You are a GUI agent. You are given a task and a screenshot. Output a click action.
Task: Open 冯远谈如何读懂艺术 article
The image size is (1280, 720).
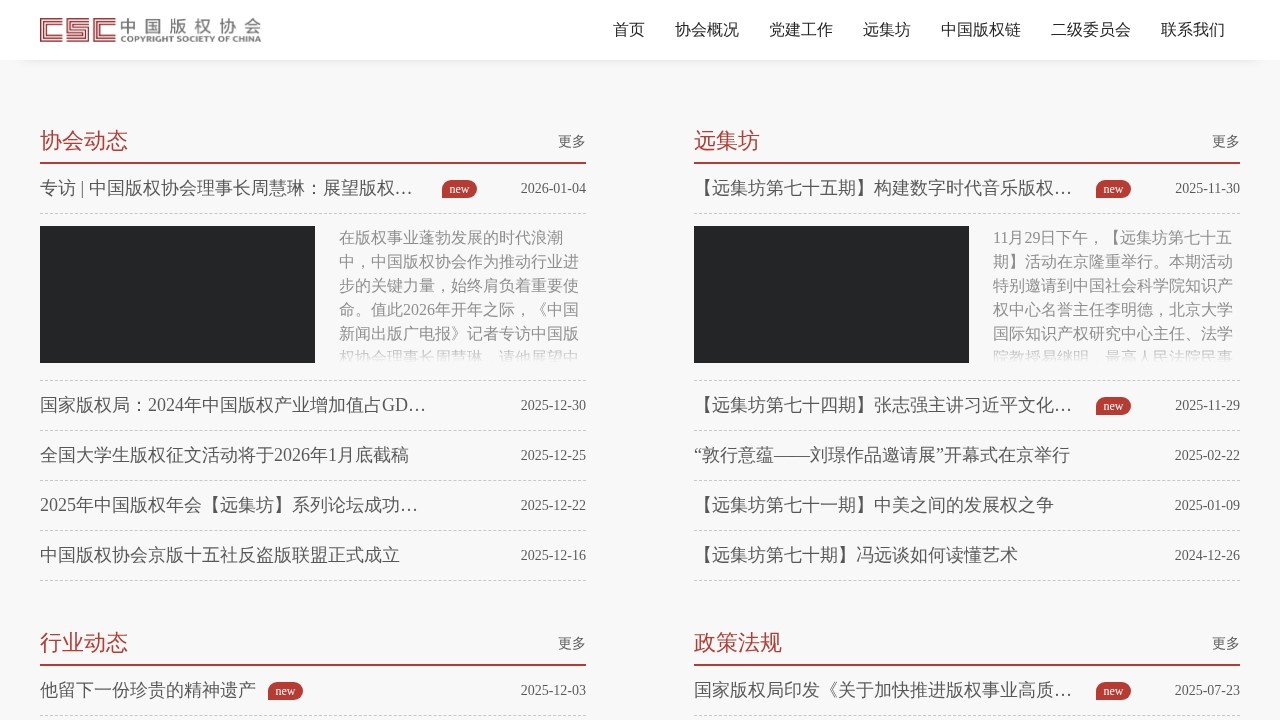pyautogui.click(x=856, y=555)
